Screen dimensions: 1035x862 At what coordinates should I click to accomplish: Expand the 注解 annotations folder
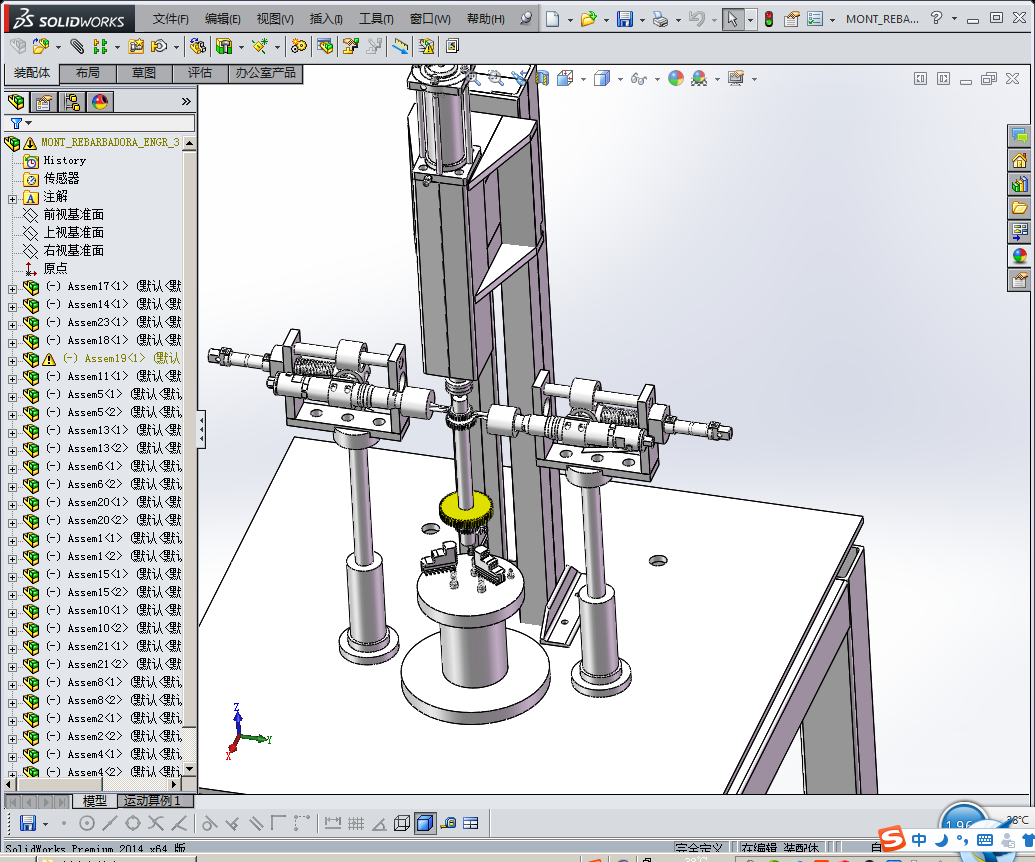12,197
